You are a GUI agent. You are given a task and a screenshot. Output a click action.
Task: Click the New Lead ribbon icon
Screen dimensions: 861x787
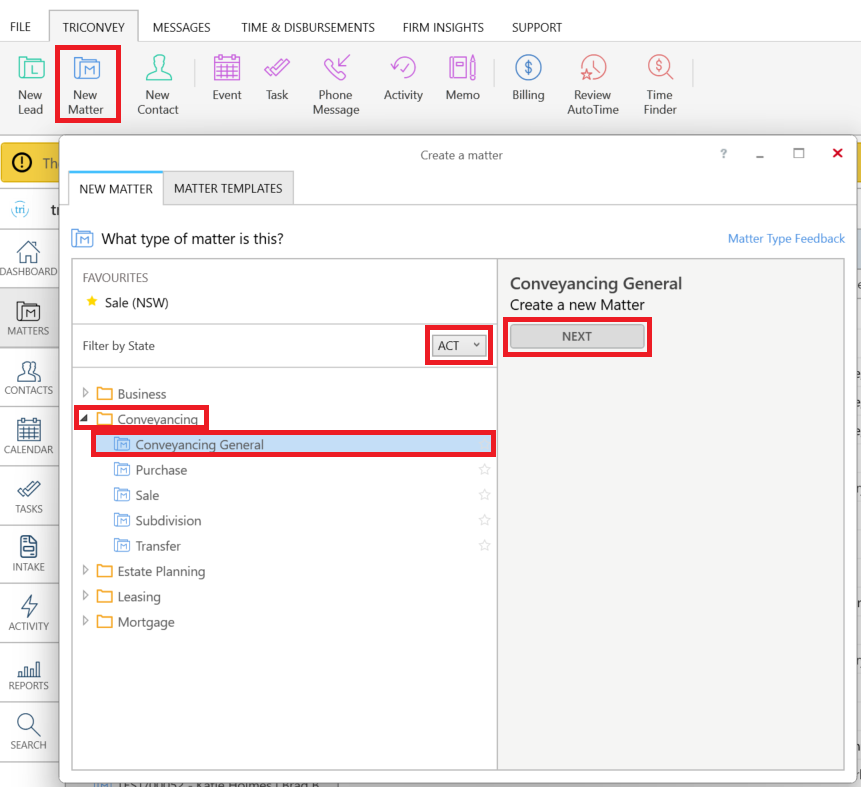pyautogui.click(x=31, y=85)
